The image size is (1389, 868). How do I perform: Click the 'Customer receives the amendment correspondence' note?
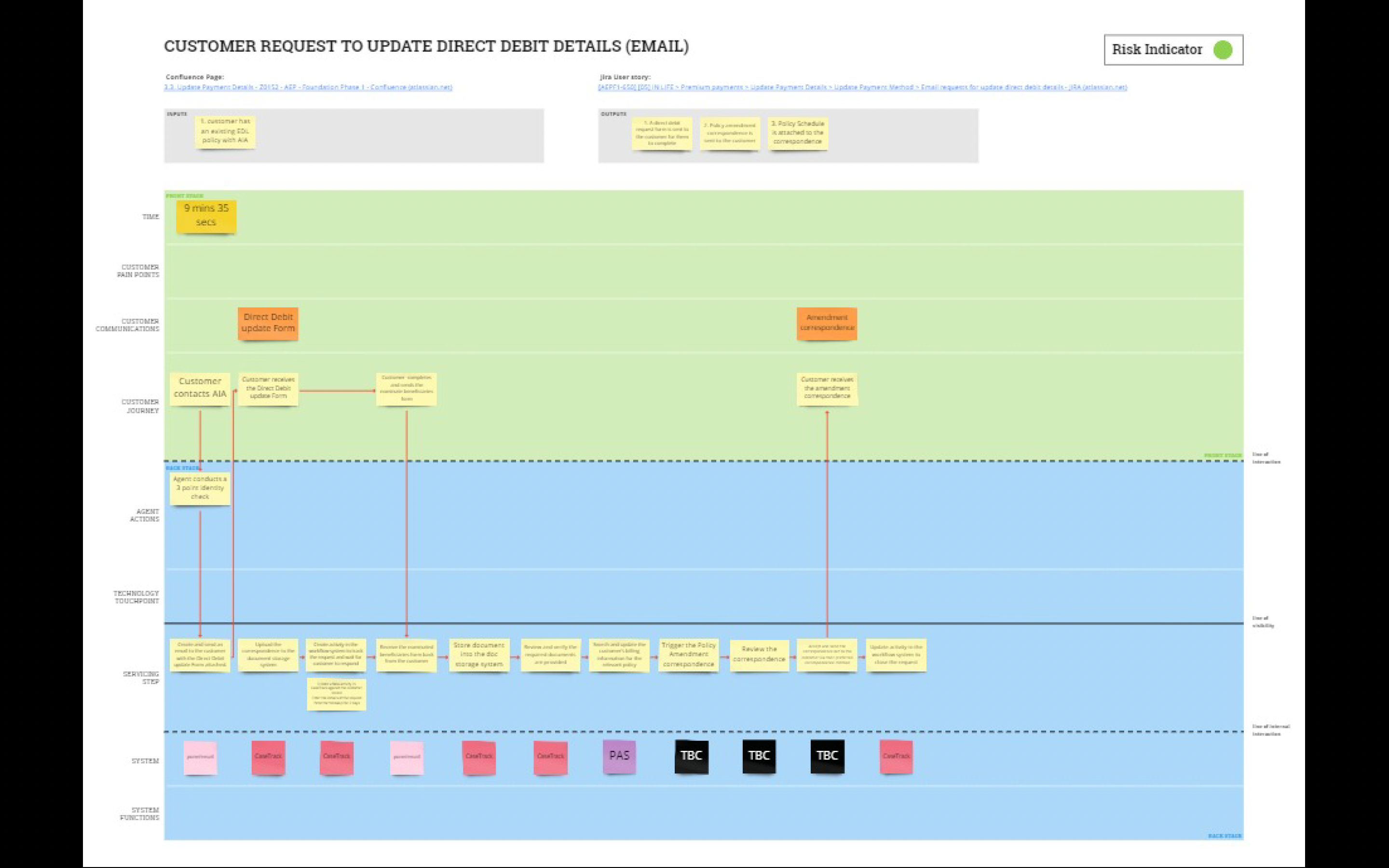827,389
